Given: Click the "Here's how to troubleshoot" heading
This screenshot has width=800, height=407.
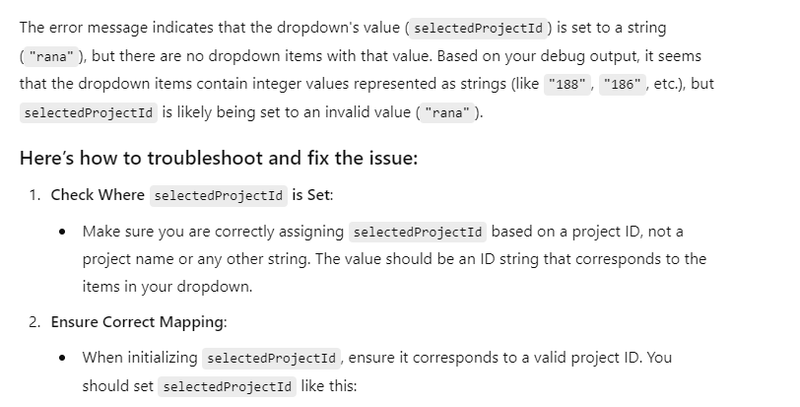Looking at the screenshot, I should [x=218, y=158].
